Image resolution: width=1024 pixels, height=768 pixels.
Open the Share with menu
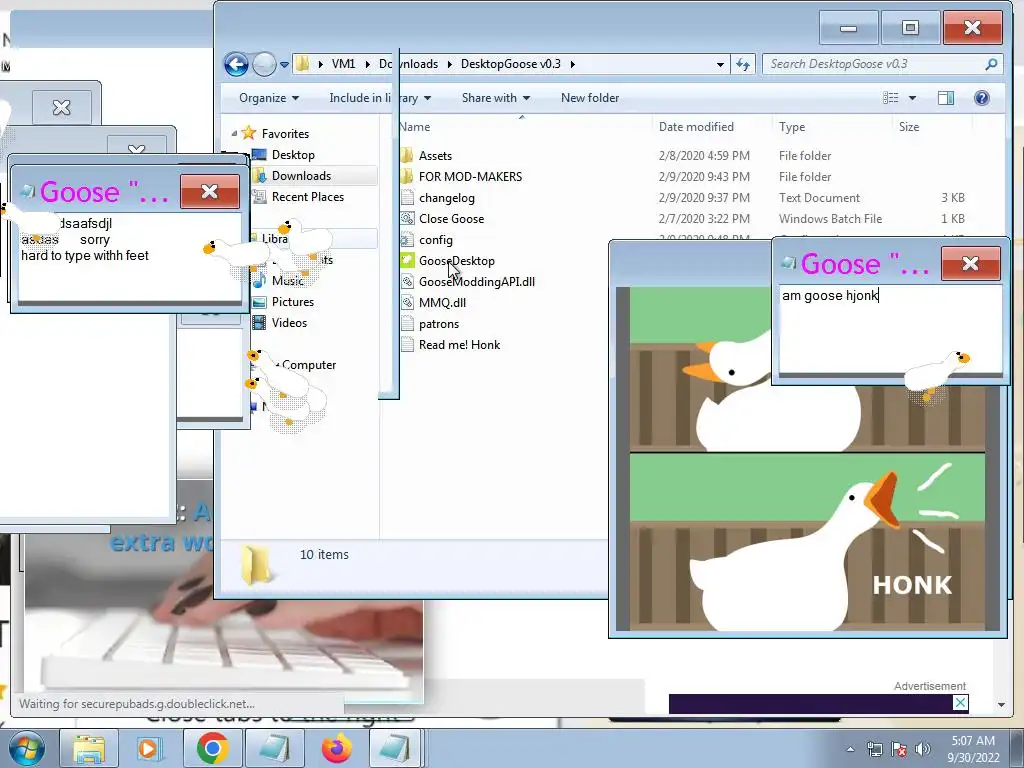496,98
